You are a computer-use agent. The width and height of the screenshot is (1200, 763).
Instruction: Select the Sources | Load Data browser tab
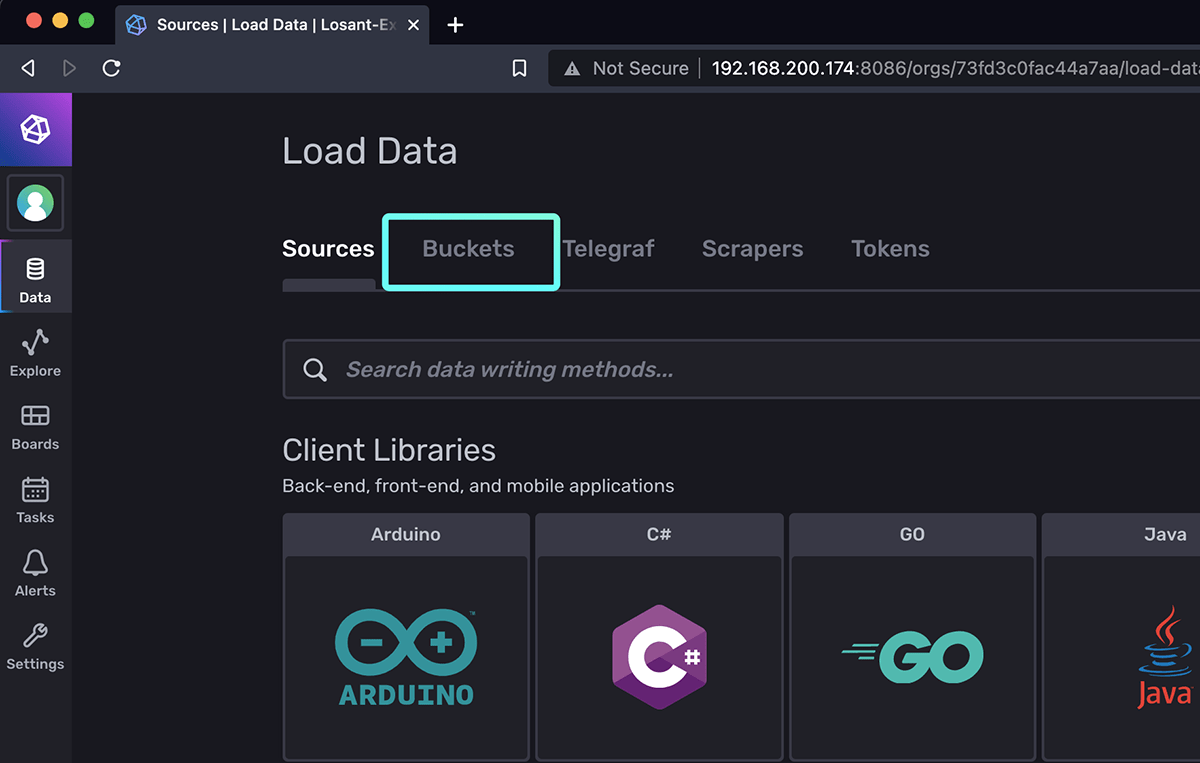coord(274,25)
